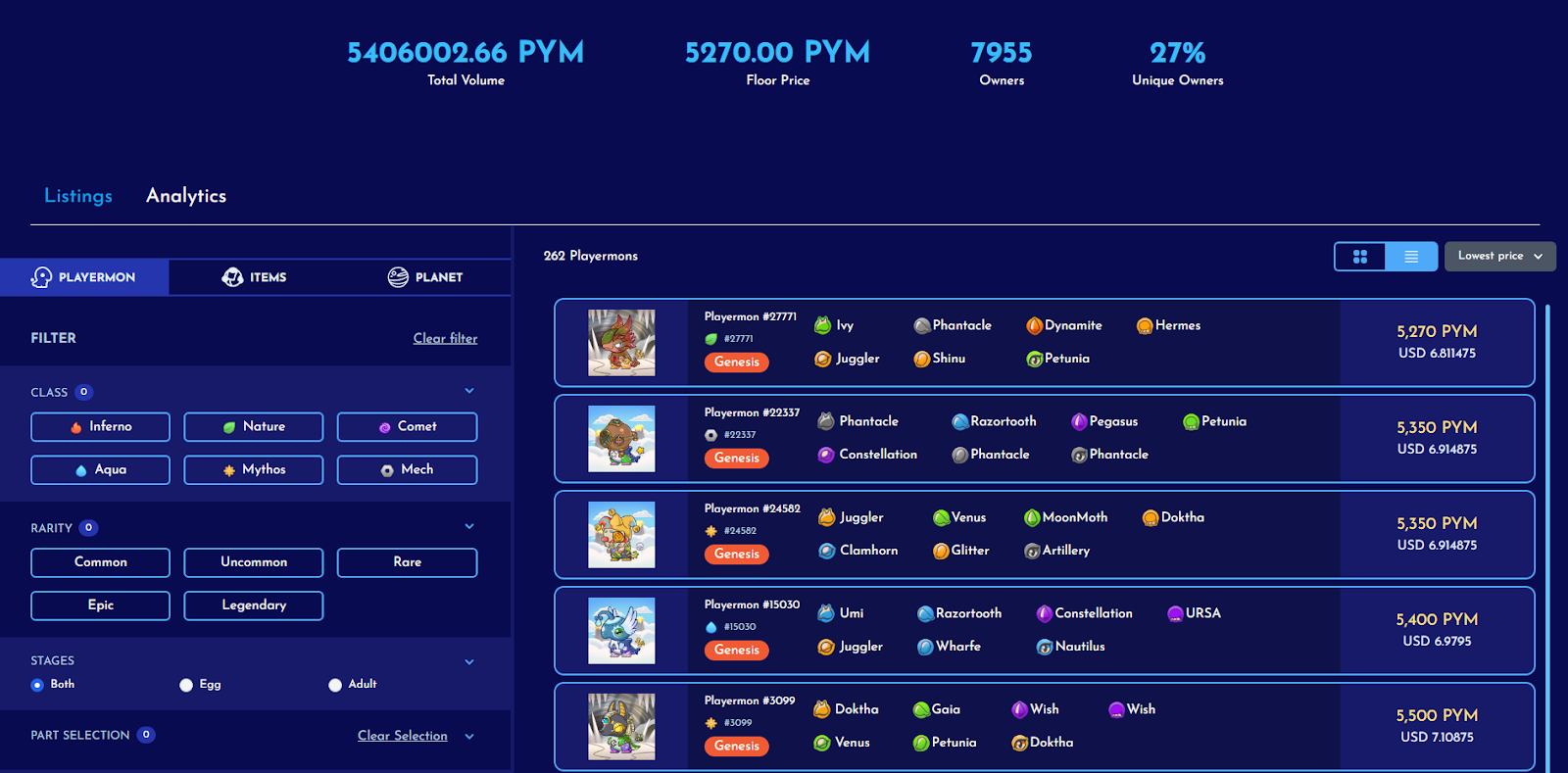Viewport: 1568px width, 773px height.
Task: Click the listings vertical scrollbar
Action: click(1547, 539)
